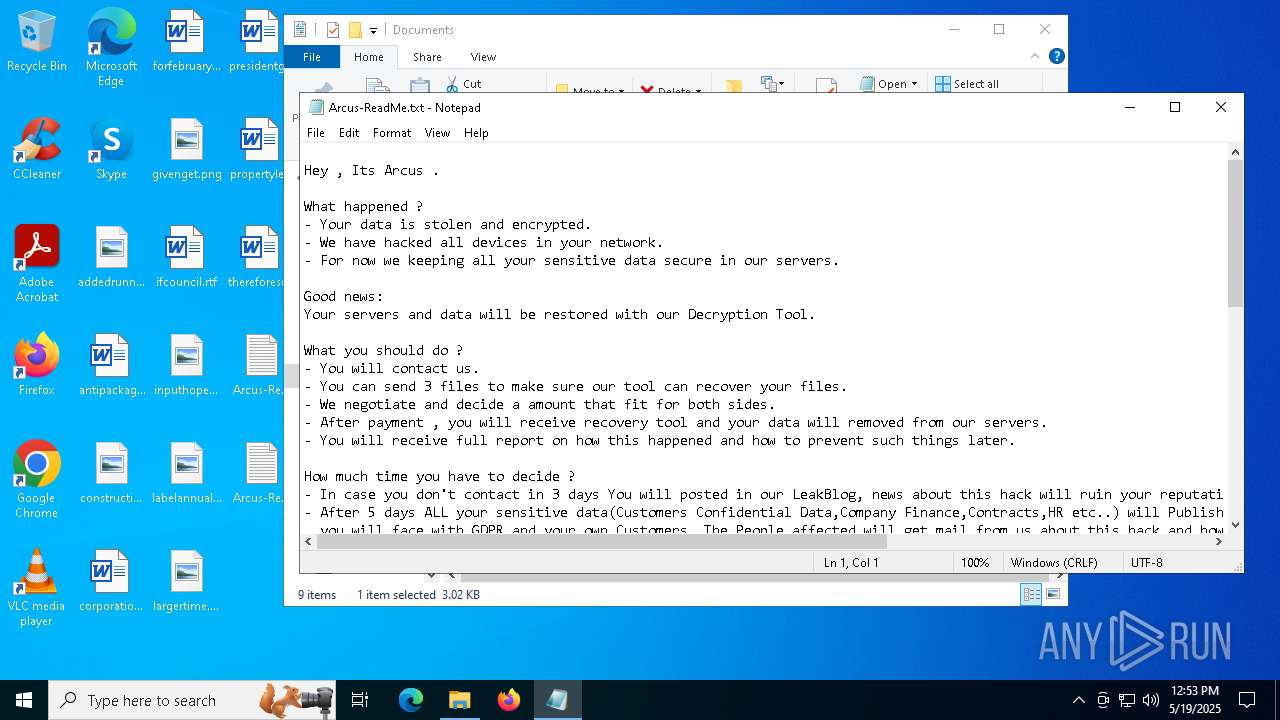Click the taskbar clock and date
Image resolution: width=1280 pixels, height=720 pixels.
click(x=1194, y=700)
